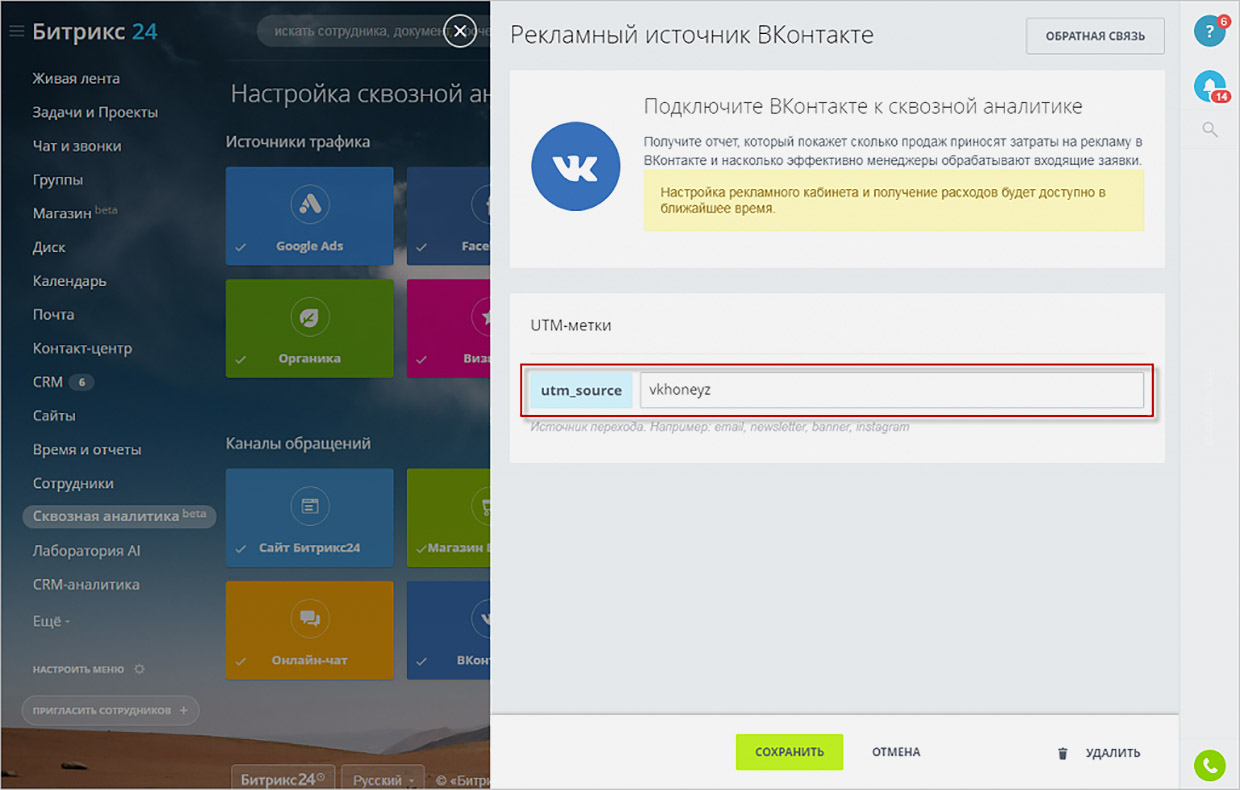
Task: Click gear icon beside Настроить меню
Action: pos(139,669)
